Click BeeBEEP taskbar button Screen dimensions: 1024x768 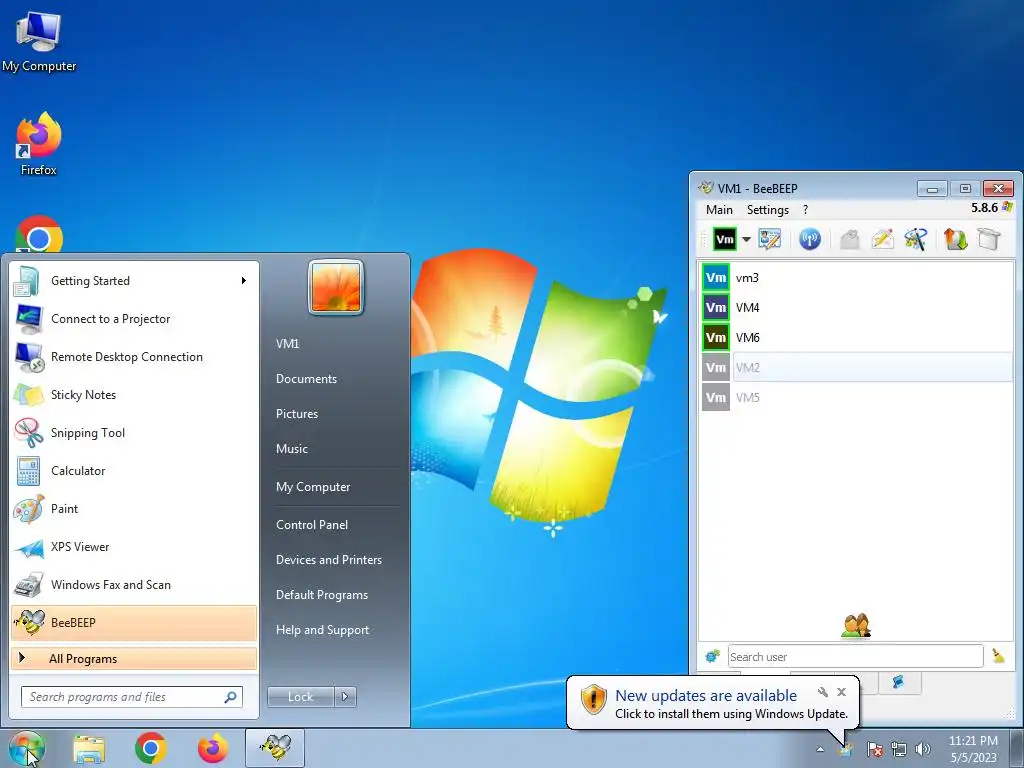click(275, 748)
